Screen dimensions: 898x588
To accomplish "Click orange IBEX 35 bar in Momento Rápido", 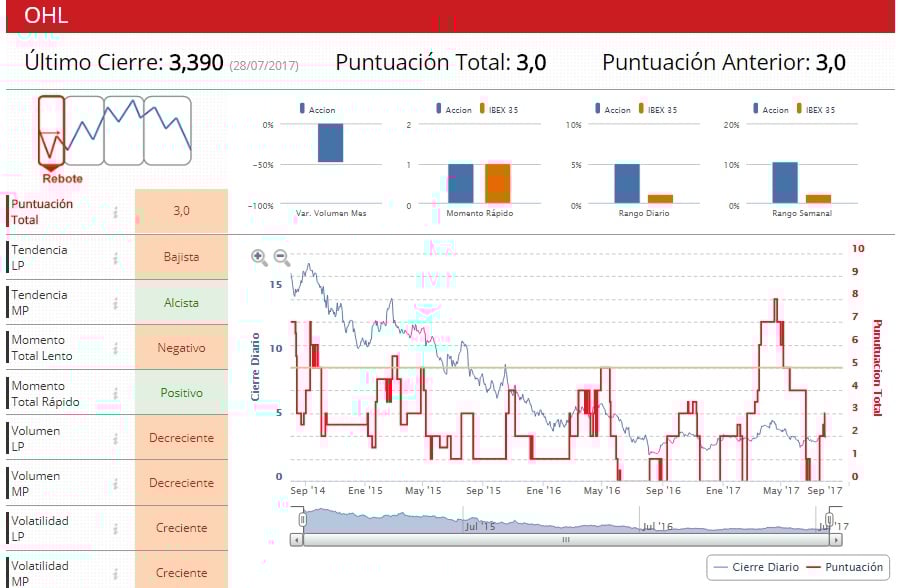I will pos(498,183).
